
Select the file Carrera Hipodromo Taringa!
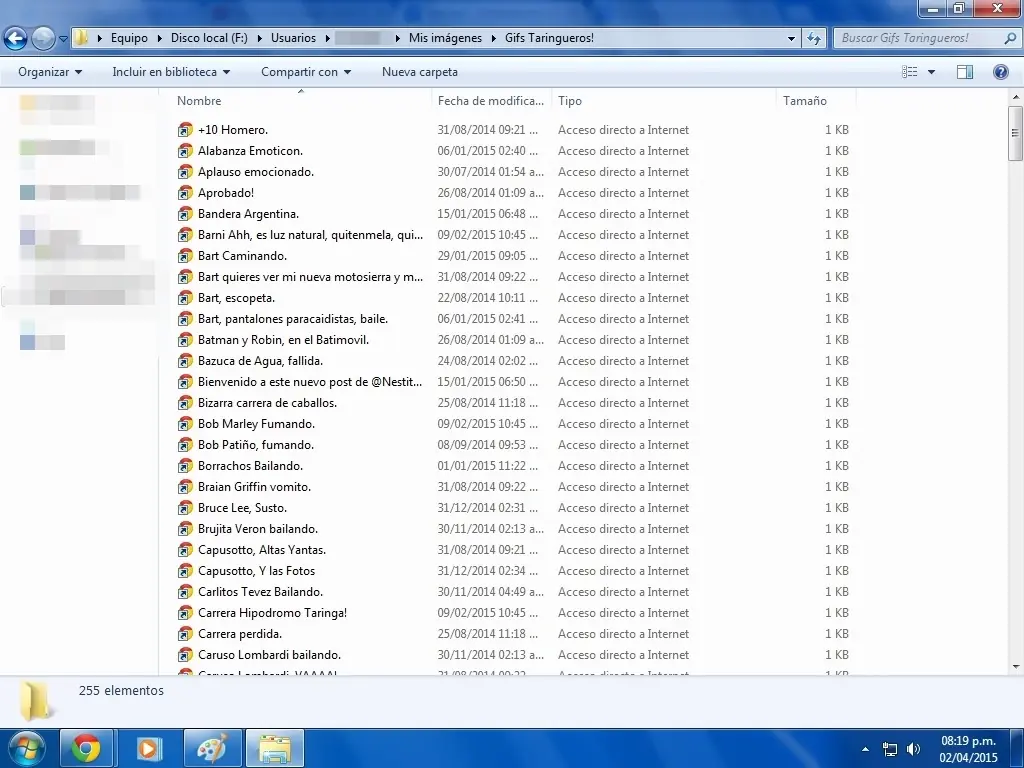pos(272,613)
